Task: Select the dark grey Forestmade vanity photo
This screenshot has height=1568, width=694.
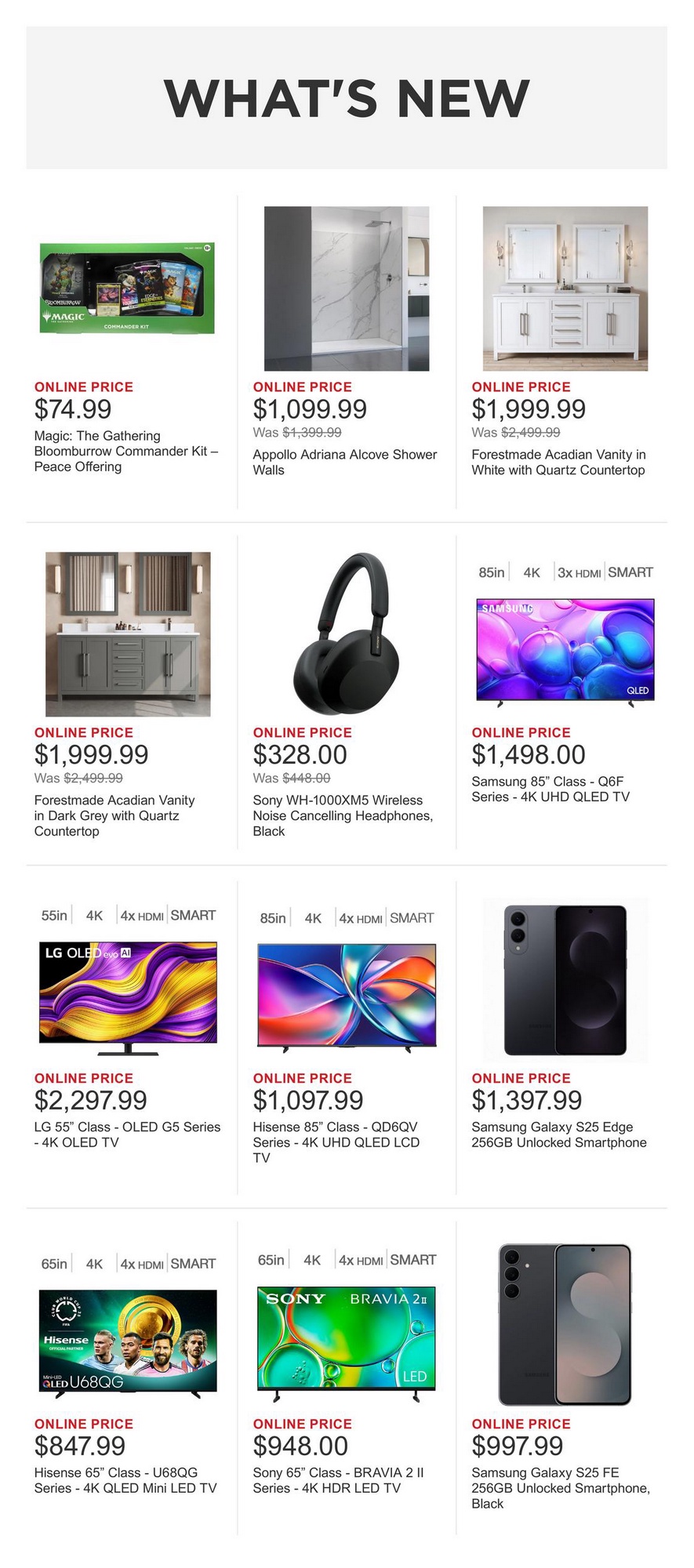Action: (128, 634)
